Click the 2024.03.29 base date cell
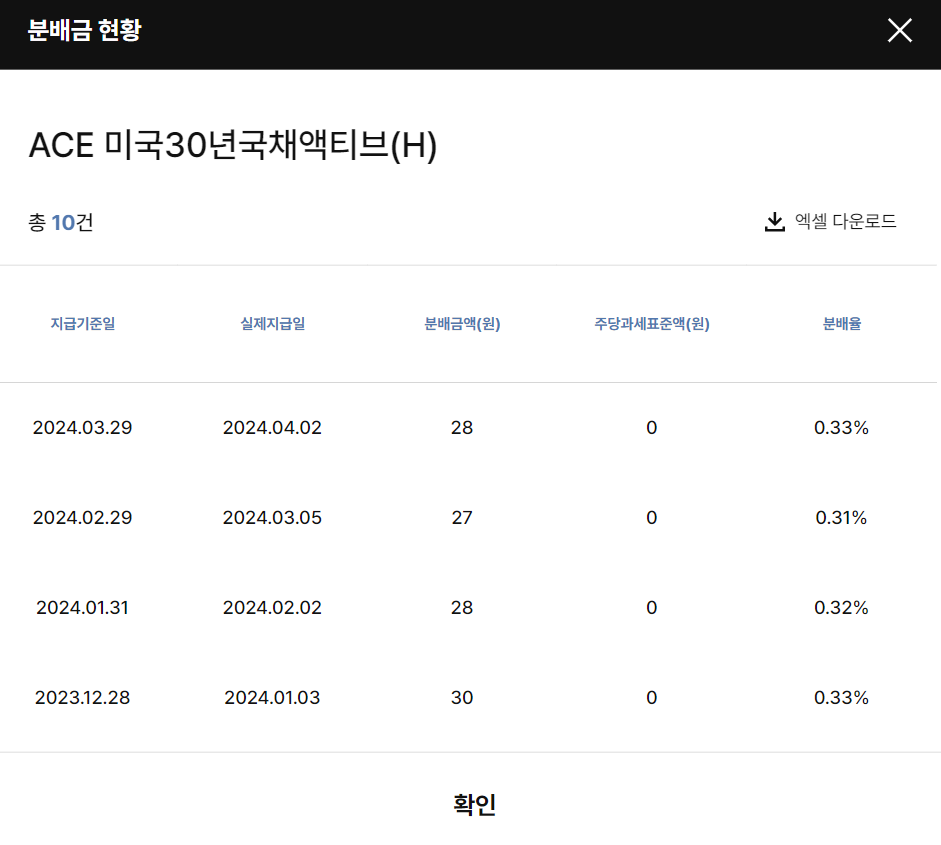Screen dimensions: 941x845 point(82,427)
